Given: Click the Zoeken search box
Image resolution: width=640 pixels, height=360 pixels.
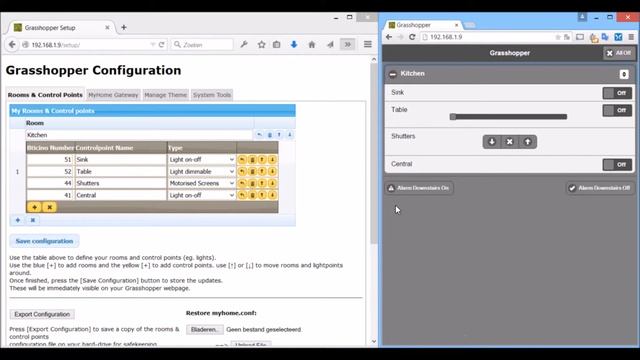Looking at the screenshot, I should point(202,44).
